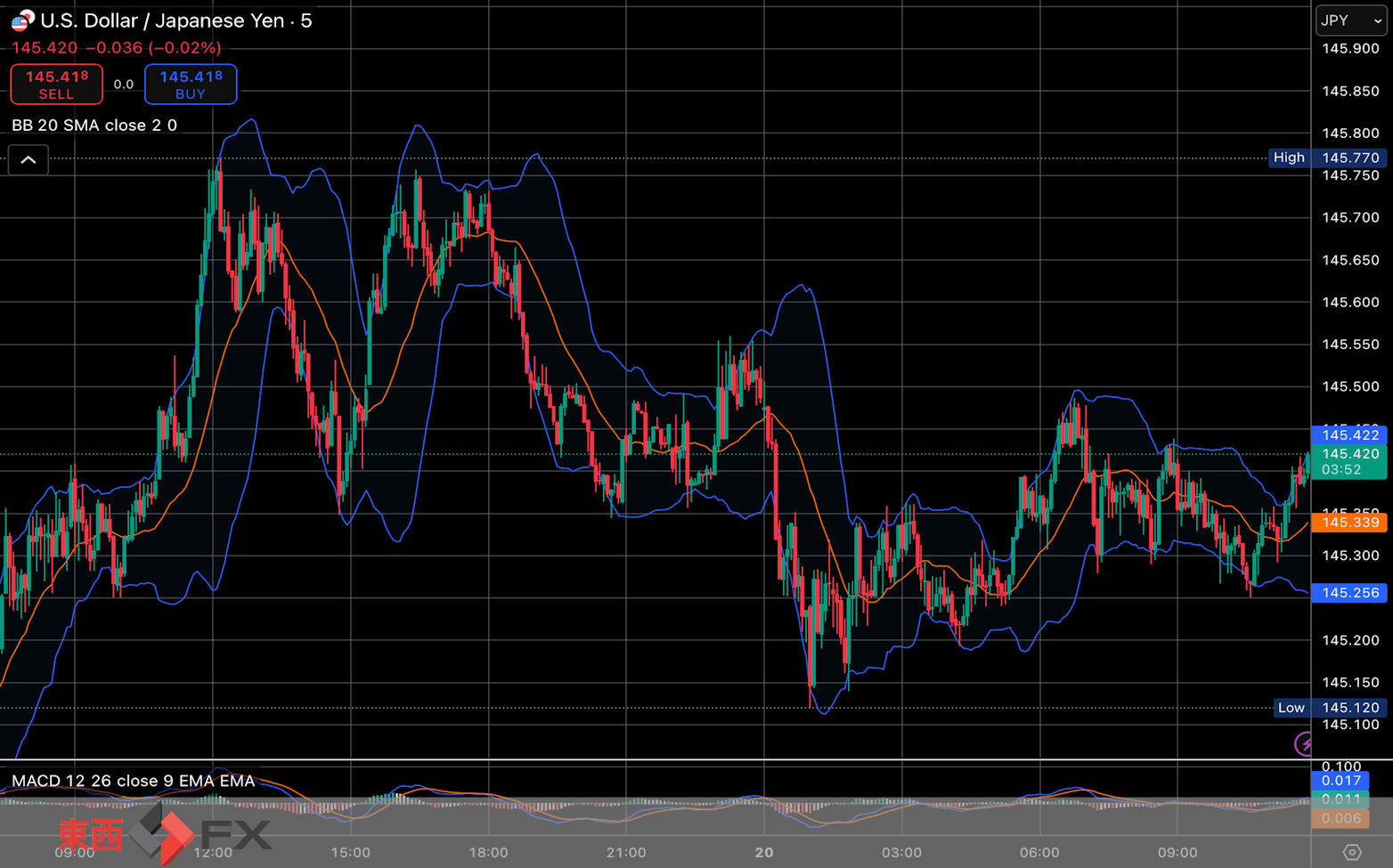This screenshot has height=868, width=1393.
Task: Click the purple lightning bolt icon
Action: pyautogui.click(x=1303, y=743)
